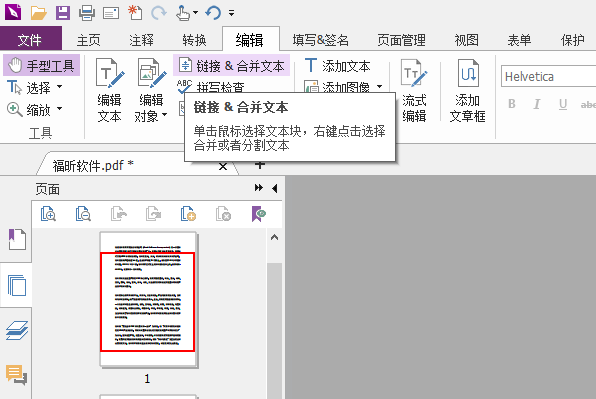Toggle strikethrough abc formatting

pos(588,104)
